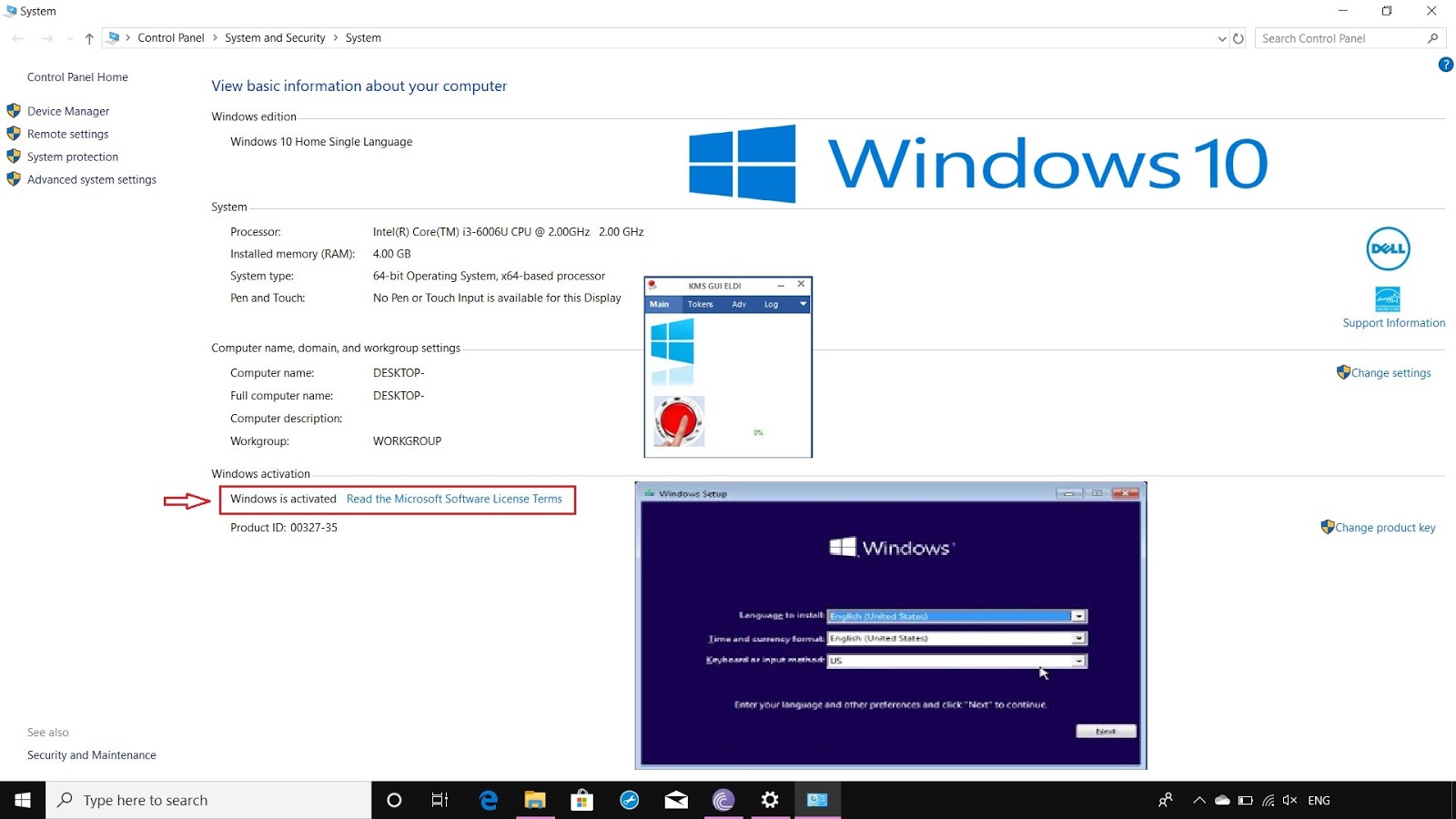Open the Windows Start menu
The width and height of the screenshot is (1456, 819).
tap(23, 800)
